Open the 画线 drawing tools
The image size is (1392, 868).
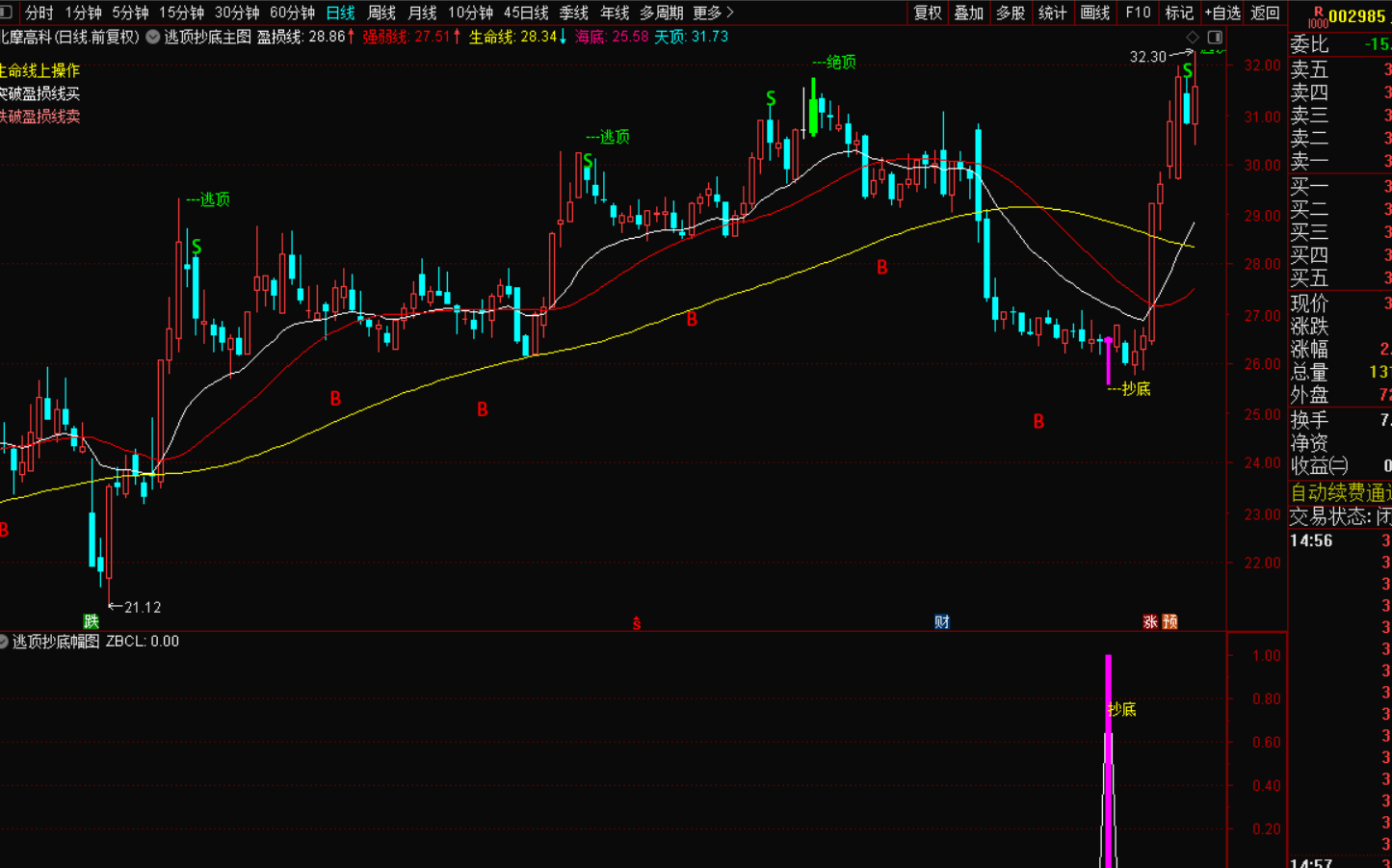[x=1095, y=13]
